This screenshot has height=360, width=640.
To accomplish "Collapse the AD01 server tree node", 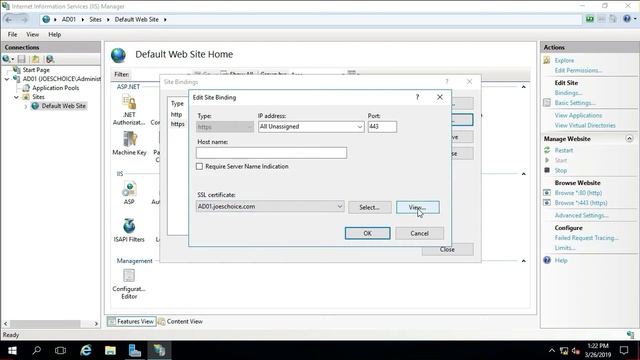I will pos(7,79).
